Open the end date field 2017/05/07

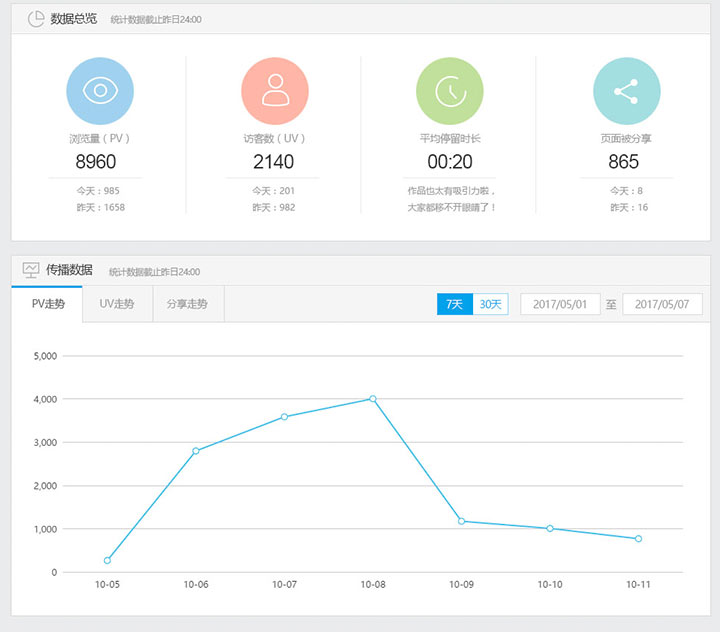click(x=662, y=304)
